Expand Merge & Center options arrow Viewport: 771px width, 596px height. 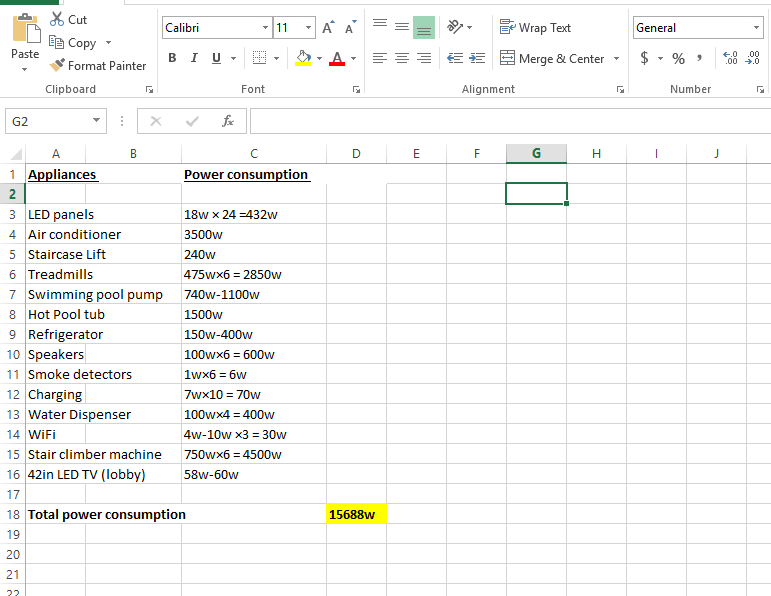(616, 59)
